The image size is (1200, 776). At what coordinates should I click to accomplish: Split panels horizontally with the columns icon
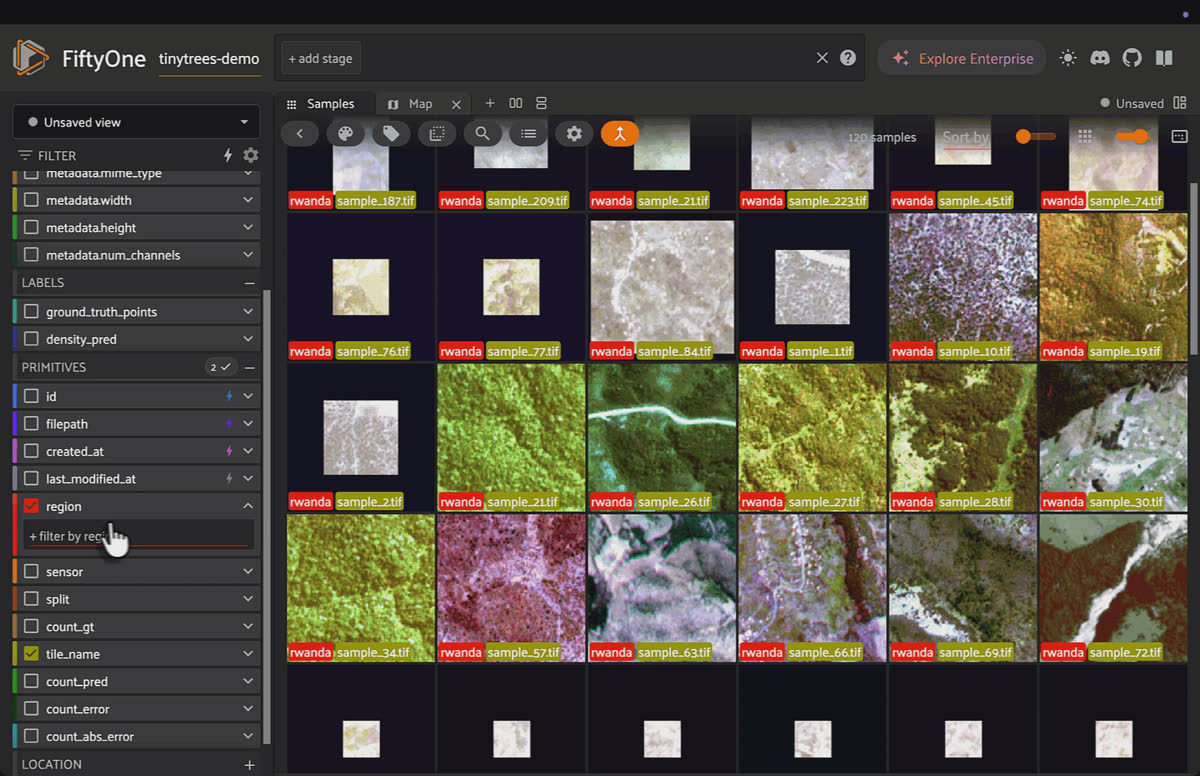pyautogui.click(x=516, y=103)
